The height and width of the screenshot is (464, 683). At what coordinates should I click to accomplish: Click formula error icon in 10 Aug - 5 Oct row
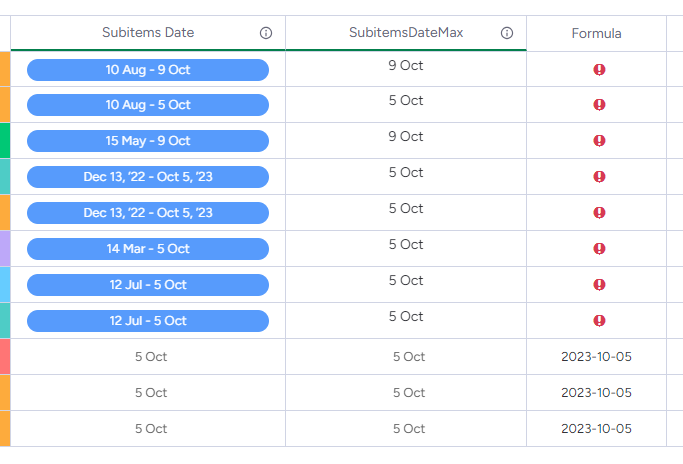(x=599, y=105)
